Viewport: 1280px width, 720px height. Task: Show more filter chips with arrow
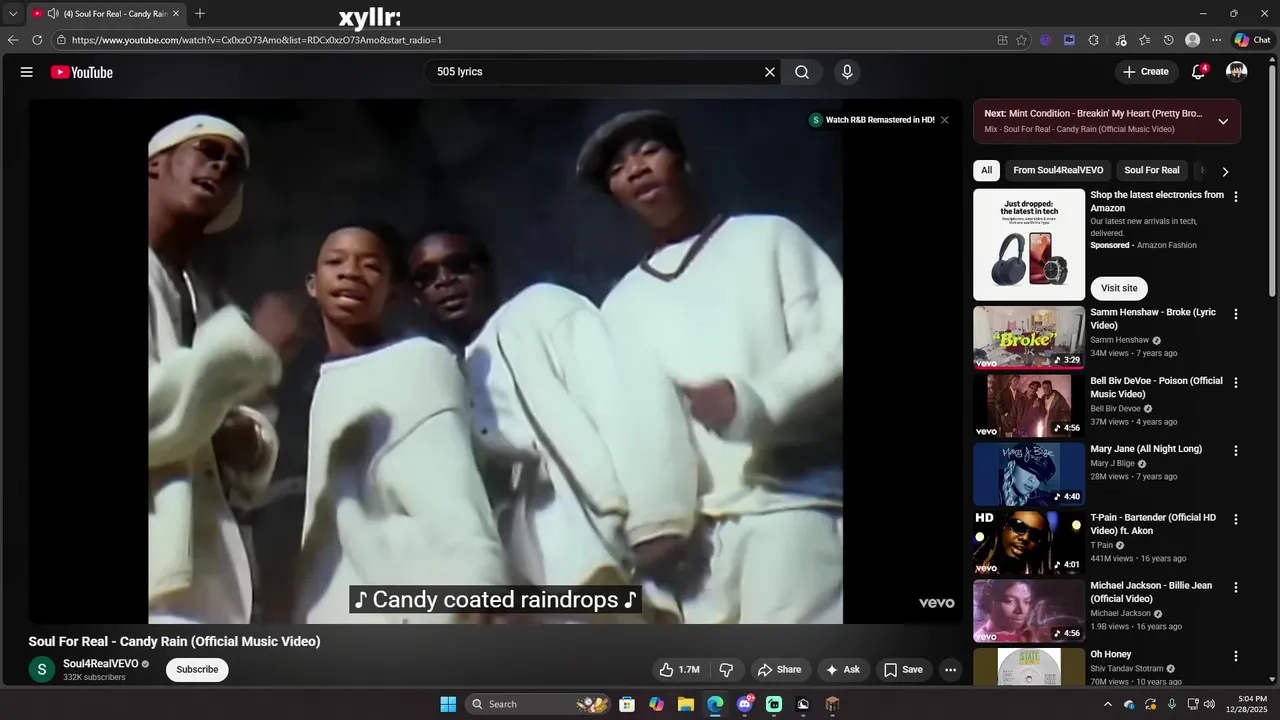click(x=1225, y=171)
